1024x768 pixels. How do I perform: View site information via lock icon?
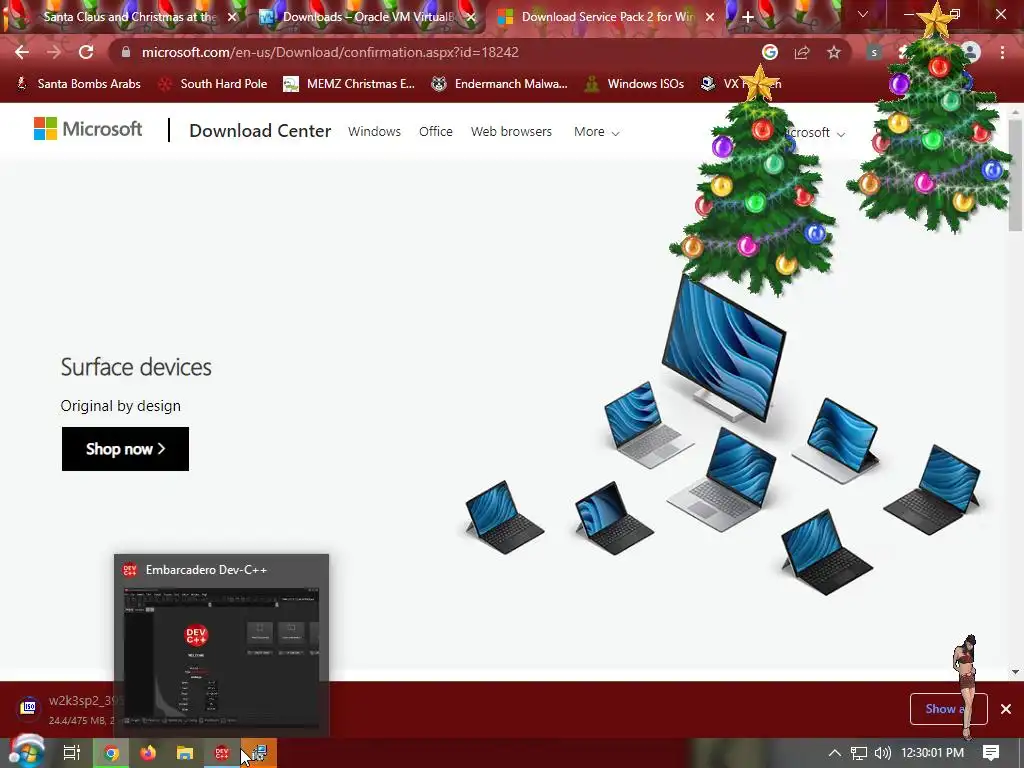tap(126, 52)
